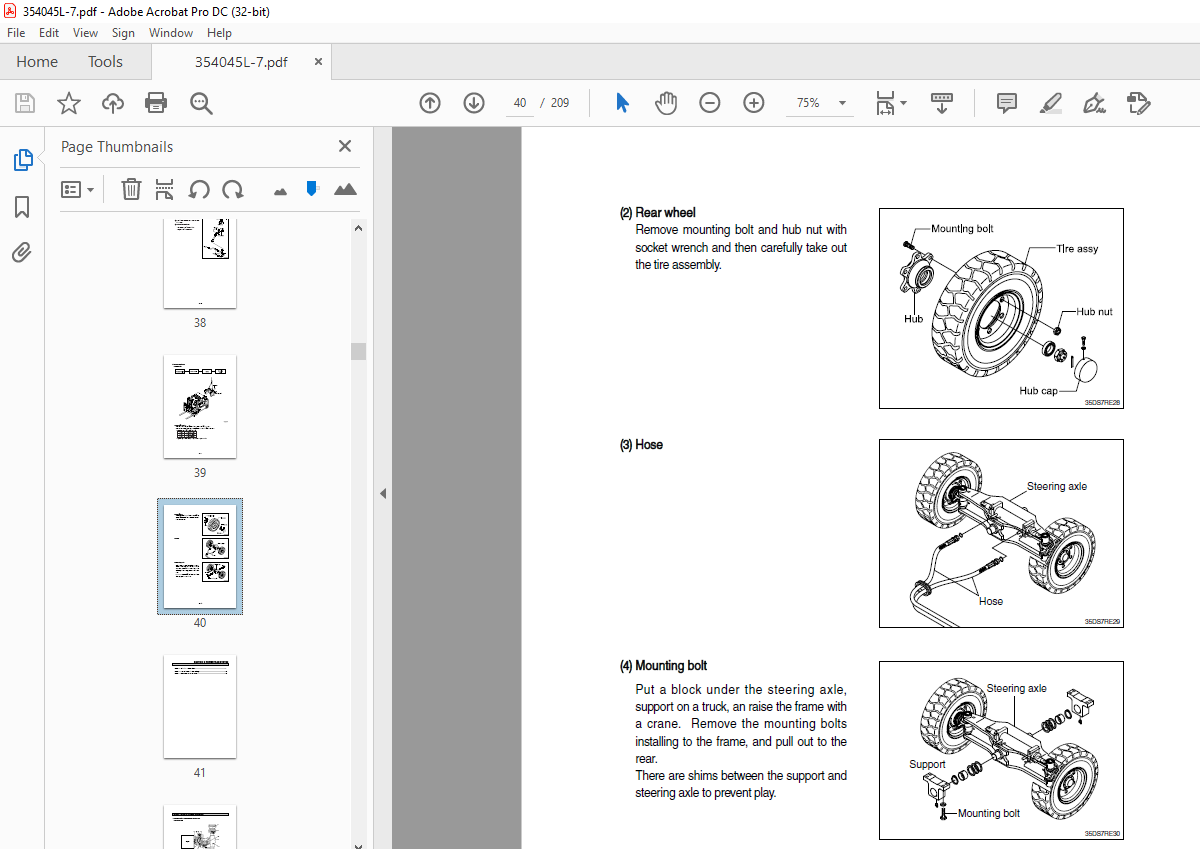This screenshot has height=849, width=1200.
Task: Open the Window menu
Action: point(171,33)
